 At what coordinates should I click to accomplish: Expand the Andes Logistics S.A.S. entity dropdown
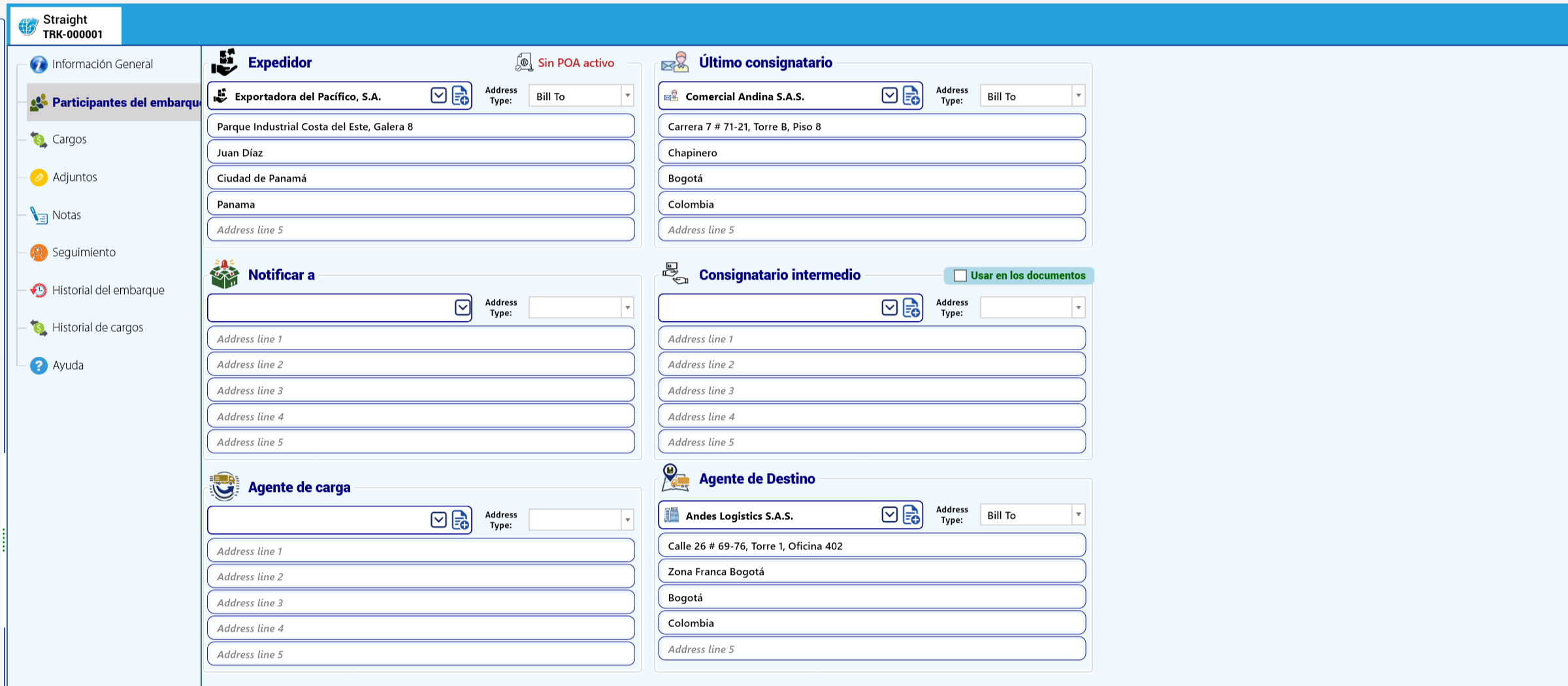(889, 515)
